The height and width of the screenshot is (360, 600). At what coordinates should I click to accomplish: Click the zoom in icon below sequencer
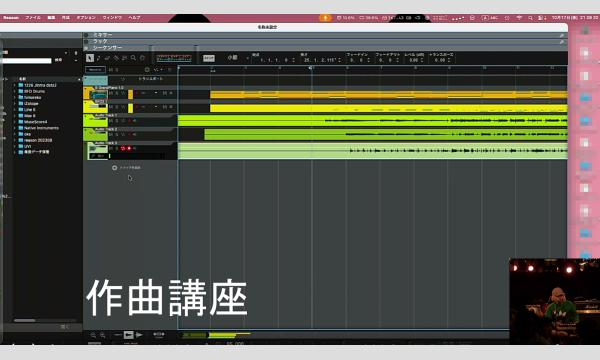(x=102, y=335)
